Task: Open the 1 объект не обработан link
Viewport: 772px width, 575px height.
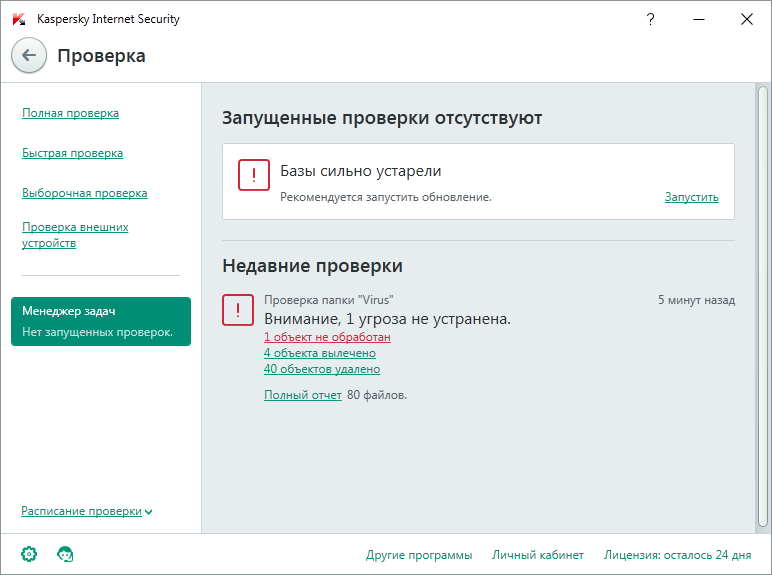Action: [x=327, y=337]
